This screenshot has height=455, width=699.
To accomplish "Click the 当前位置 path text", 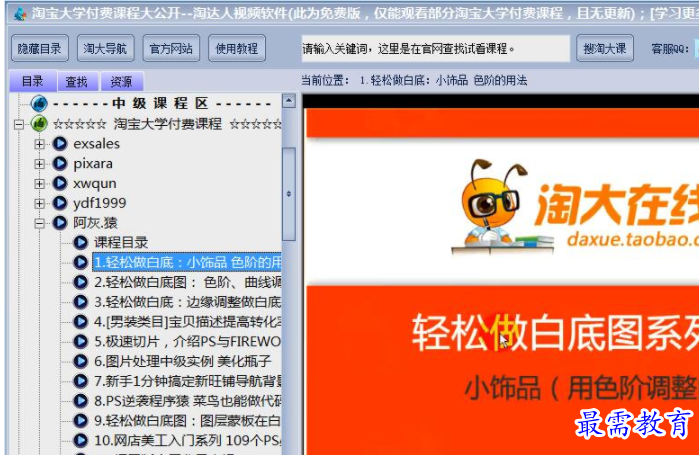I will 414,81.
